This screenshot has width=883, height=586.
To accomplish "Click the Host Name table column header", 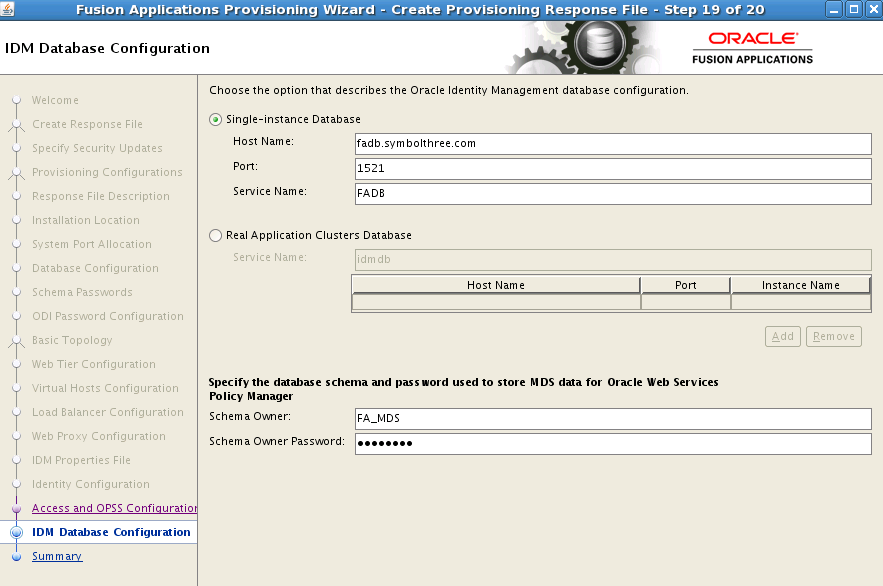I will (x=496, y=285).
